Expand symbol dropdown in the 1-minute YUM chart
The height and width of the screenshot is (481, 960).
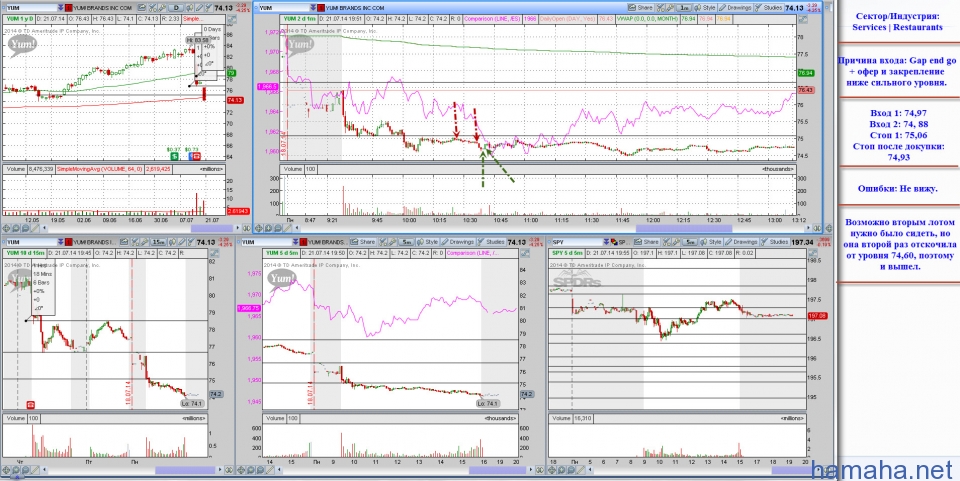coord(313,8)
